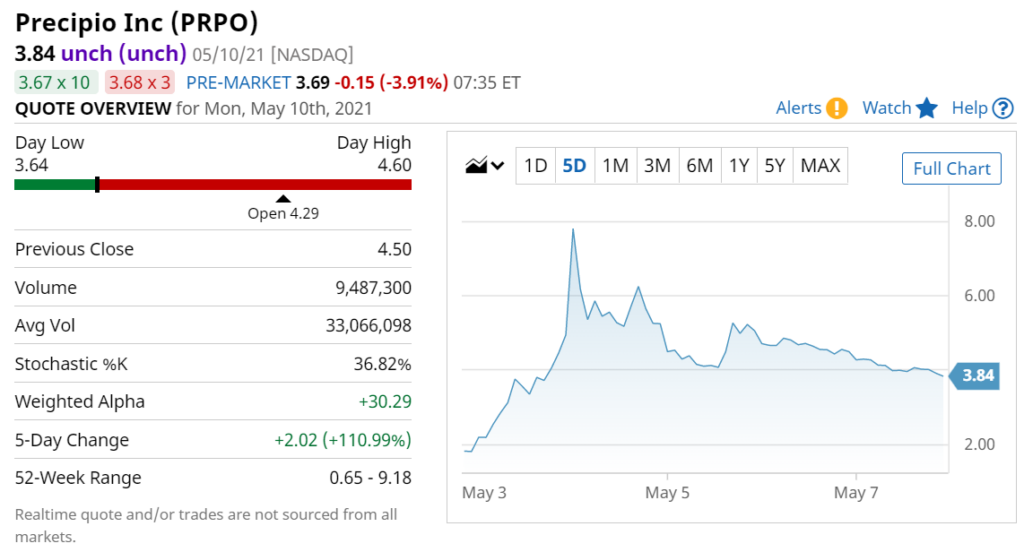Screen dimensions: 1024x552
Task: Click the 3.84 unch (unch) last price
Action: pos(101,53)
